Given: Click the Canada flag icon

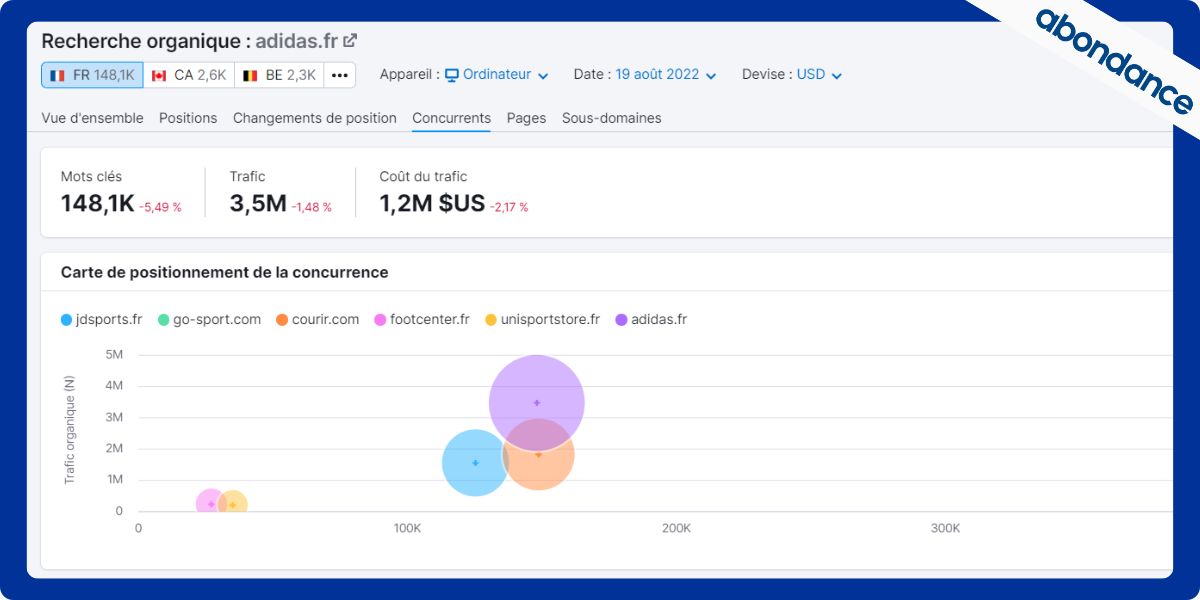Looking at the screenshot, I should click(159, 75).
